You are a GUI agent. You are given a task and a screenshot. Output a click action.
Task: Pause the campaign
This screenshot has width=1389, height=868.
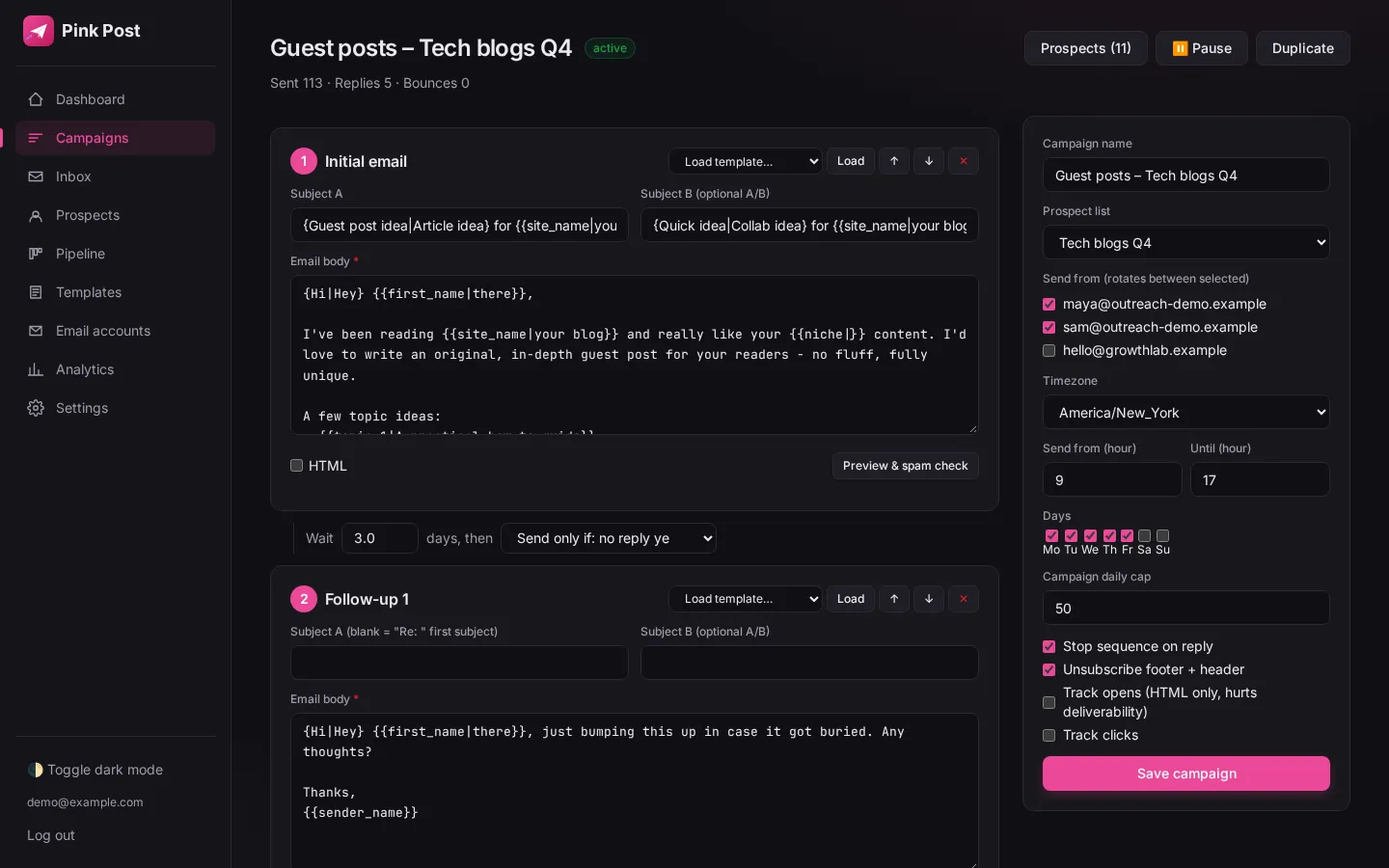(x=1202, y=48)
